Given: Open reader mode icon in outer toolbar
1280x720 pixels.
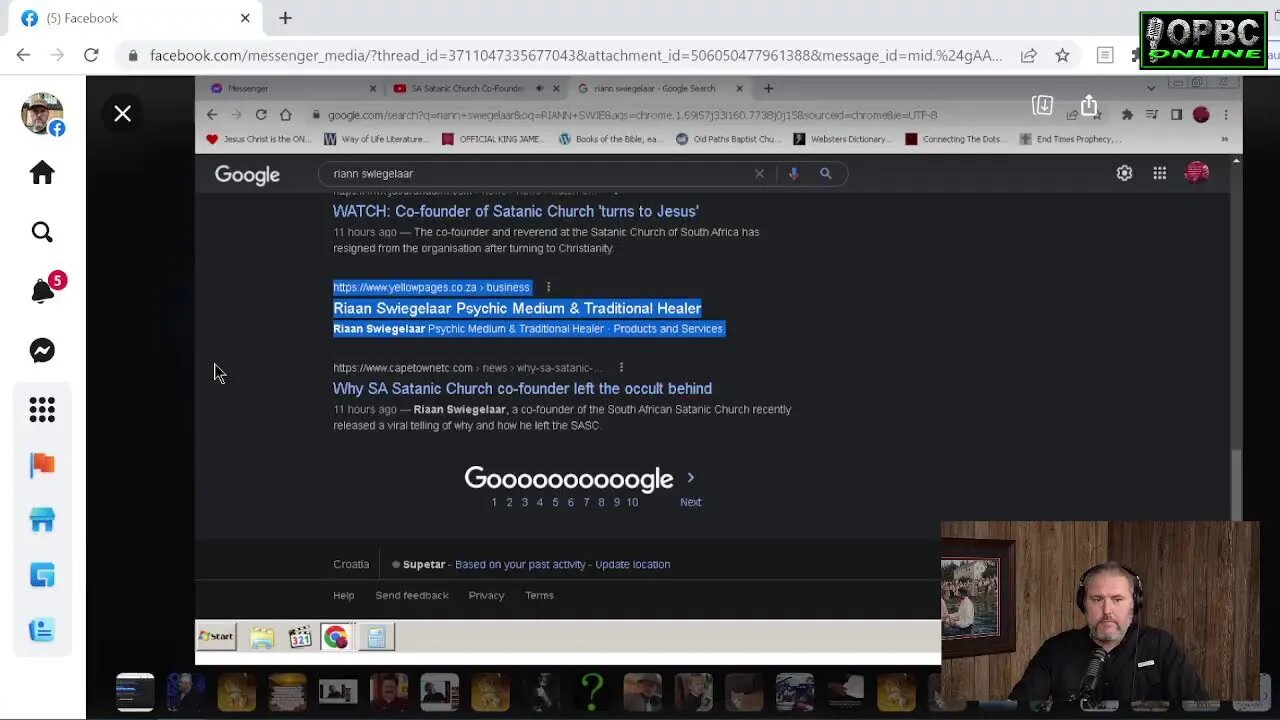Looking at the screenshot, I should (1105, 55).
